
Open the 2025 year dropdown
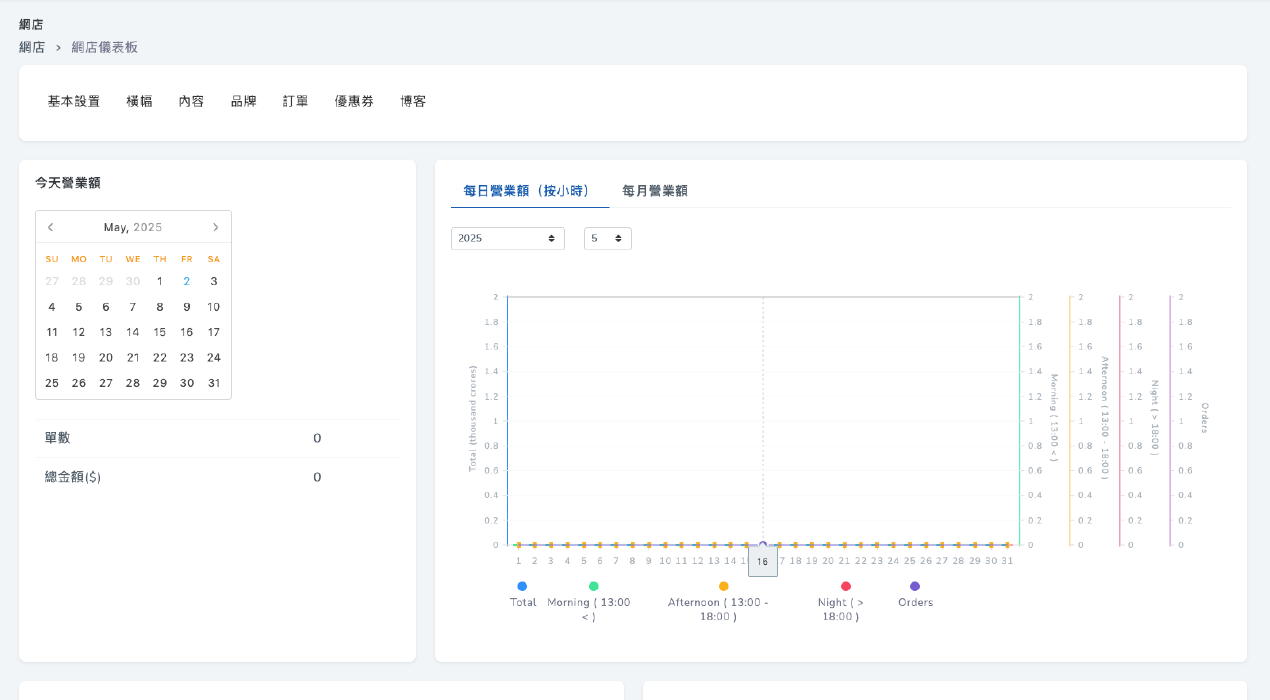click(x=507, y=238)
